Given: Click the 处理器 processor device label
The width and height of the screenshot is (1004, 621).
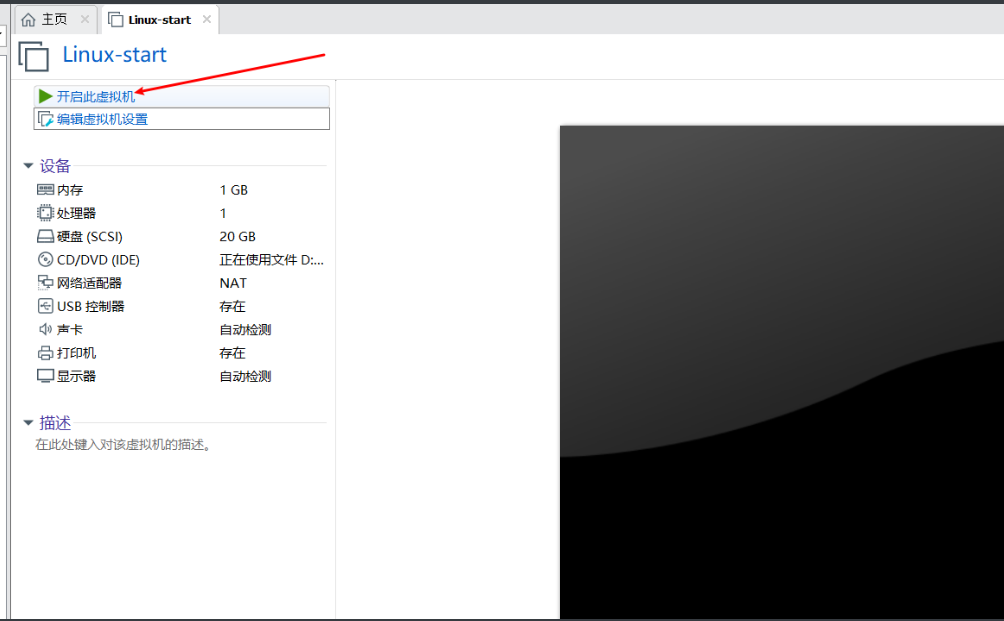Looking at the screenshot, I should pos(76,213).
